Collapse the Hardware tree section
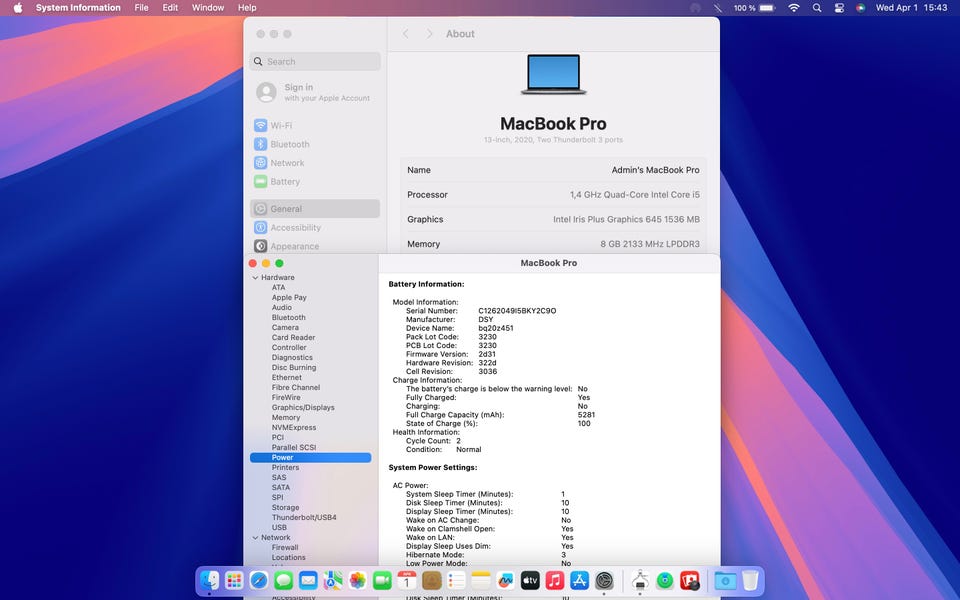 255,277
